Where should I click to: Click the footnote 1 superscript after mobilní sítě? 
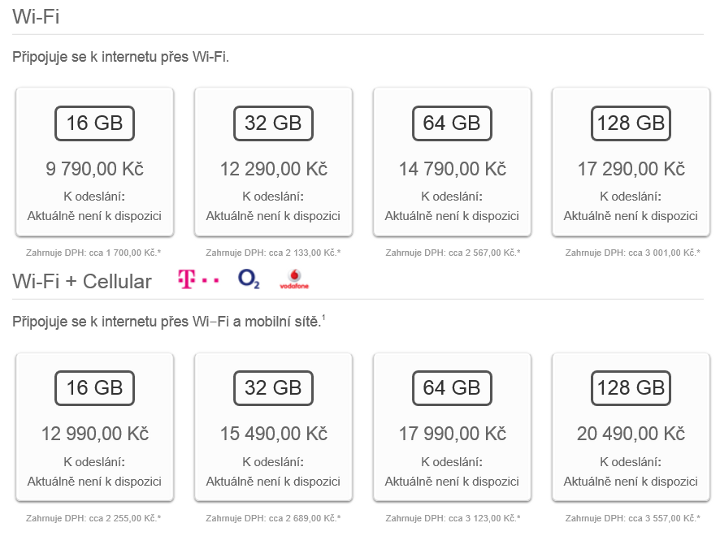(324, 318)
